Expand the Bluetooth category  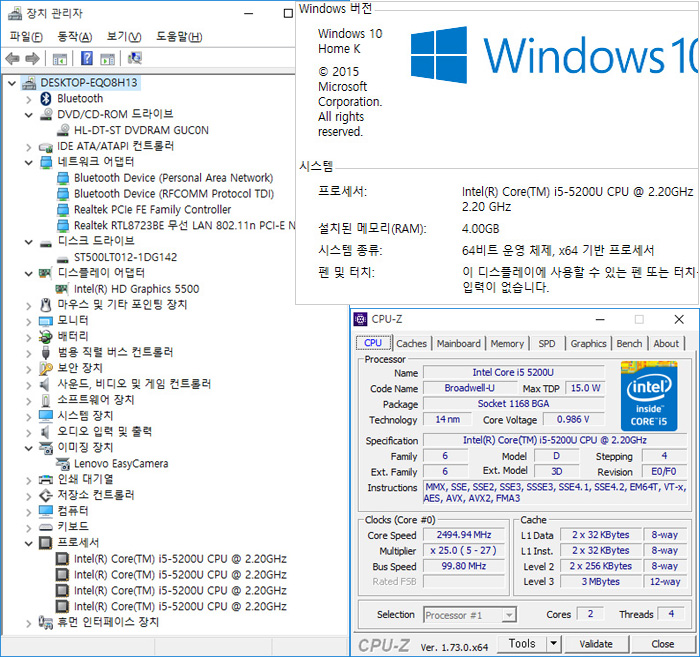29,100
